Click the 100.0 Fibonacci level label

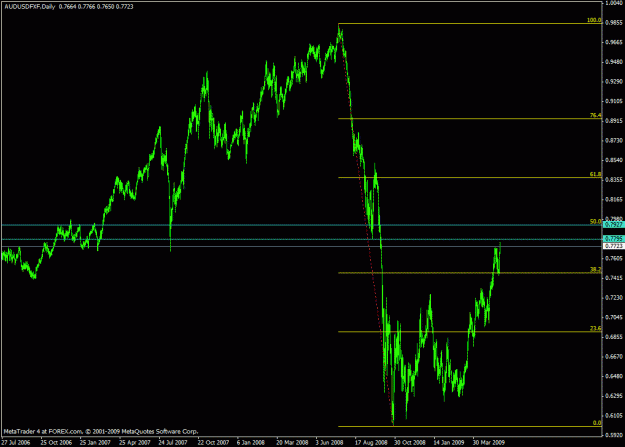(594, 20)
